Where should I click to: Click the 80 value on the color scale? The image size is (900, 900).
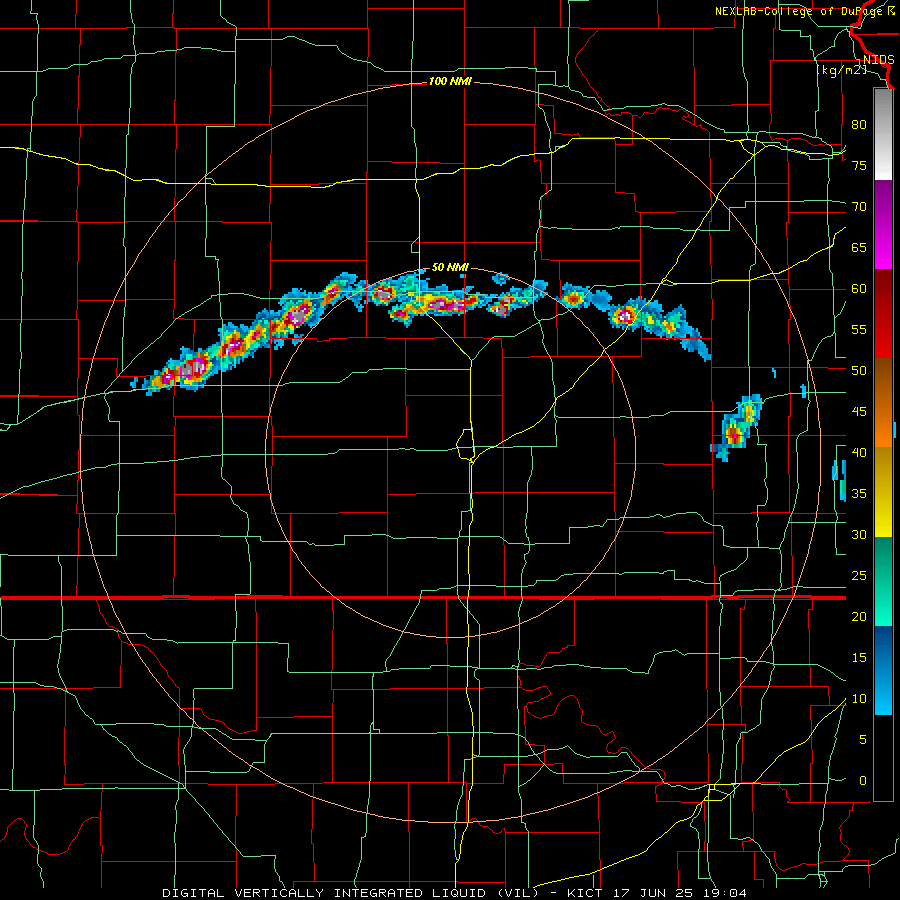click(x=859, y=125)
